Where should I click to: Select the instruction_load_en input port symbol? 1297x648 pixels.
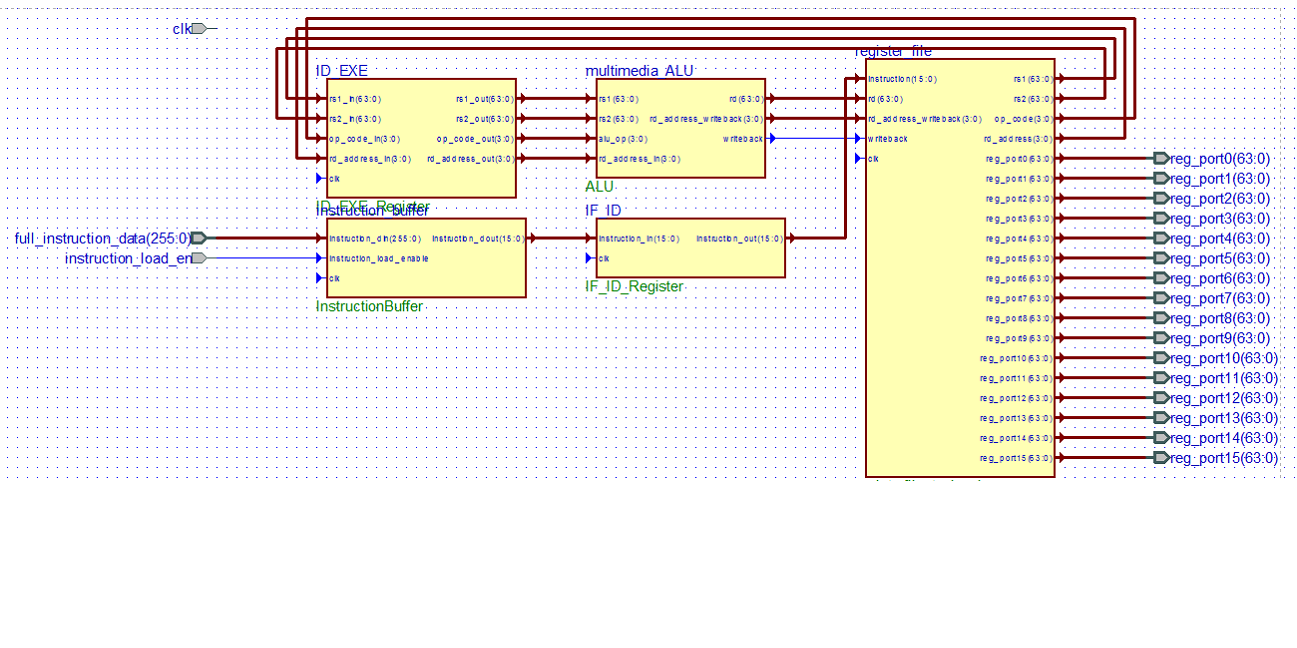pos(199,258)
